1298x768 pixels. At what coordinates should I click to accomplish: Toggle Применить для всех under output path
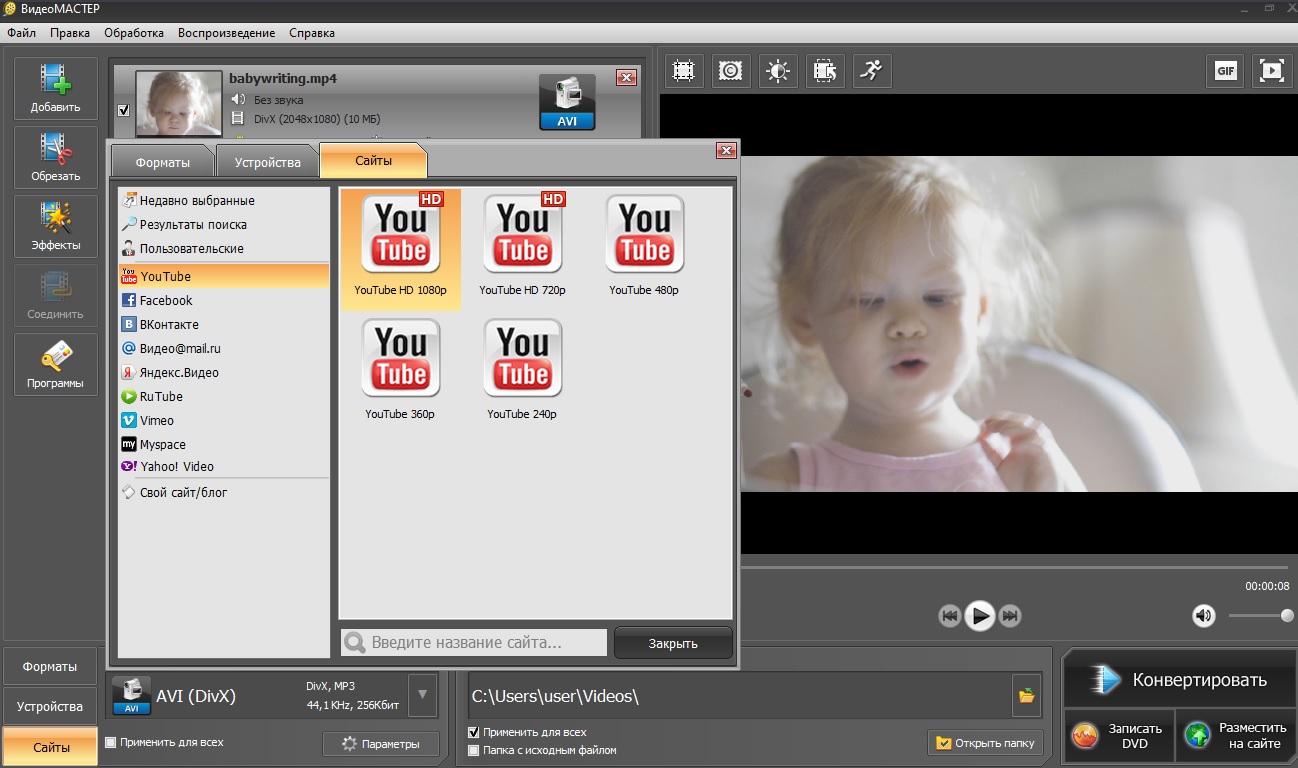[474, 732]
